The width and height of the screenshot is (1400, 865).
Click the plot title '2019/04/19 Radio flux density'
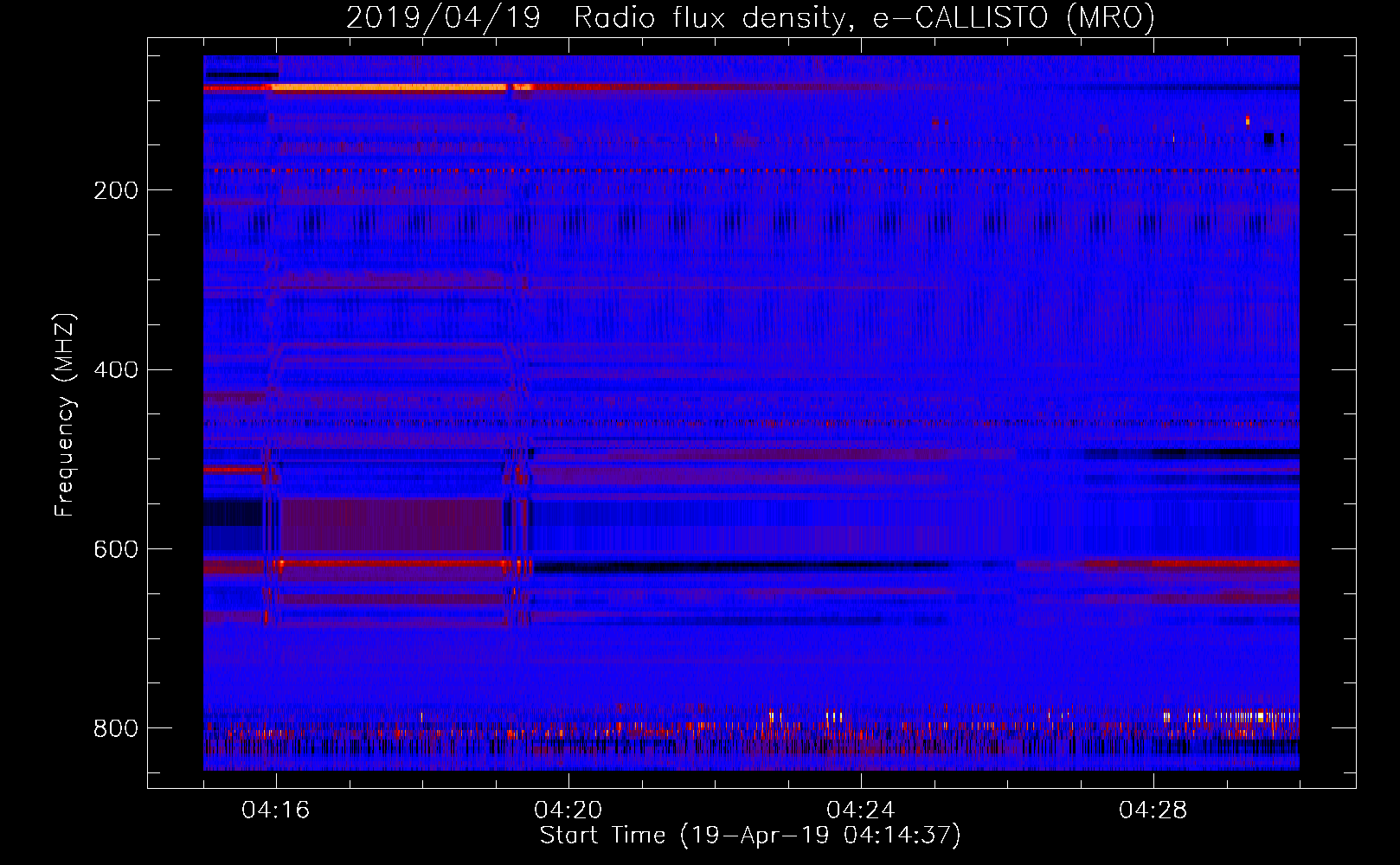pos(750,17)
